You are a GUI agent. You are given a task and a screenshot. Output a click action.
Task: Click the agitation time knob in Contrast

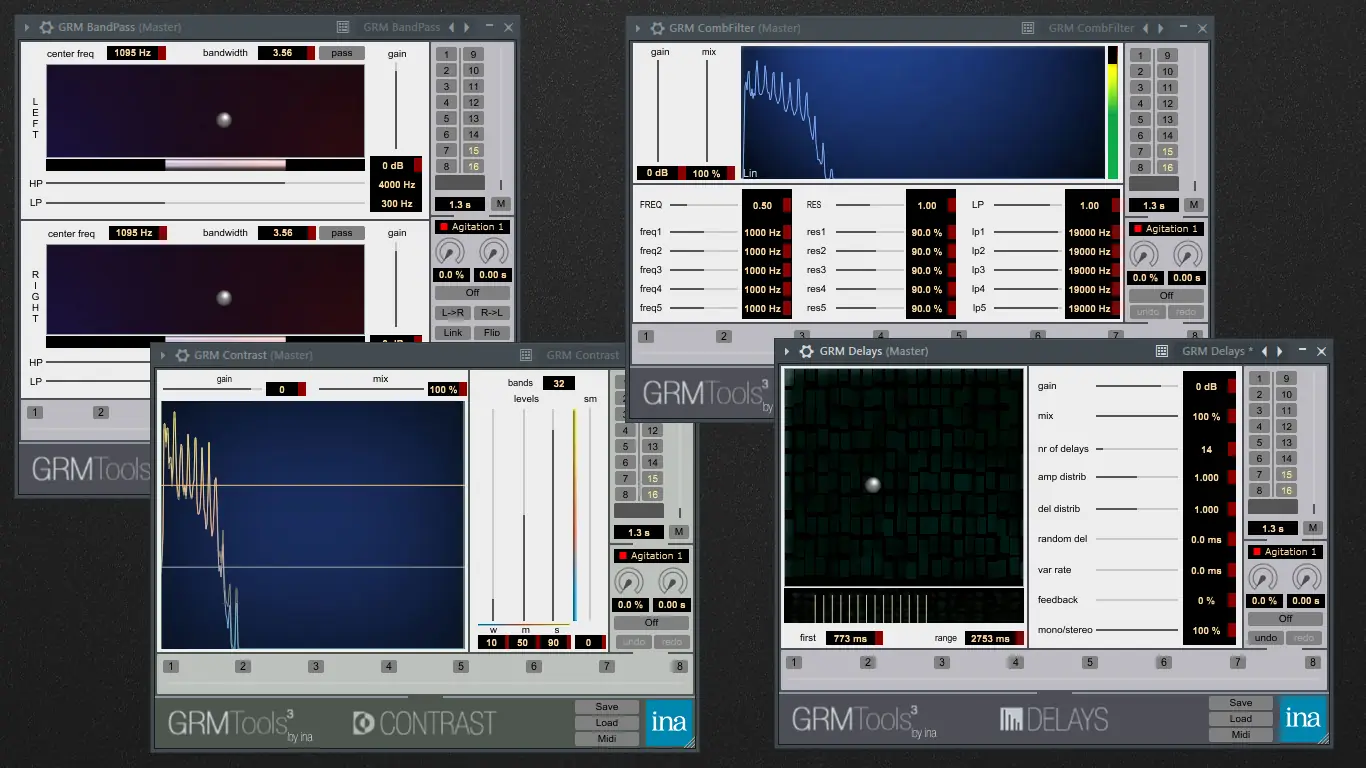point(672,582)
